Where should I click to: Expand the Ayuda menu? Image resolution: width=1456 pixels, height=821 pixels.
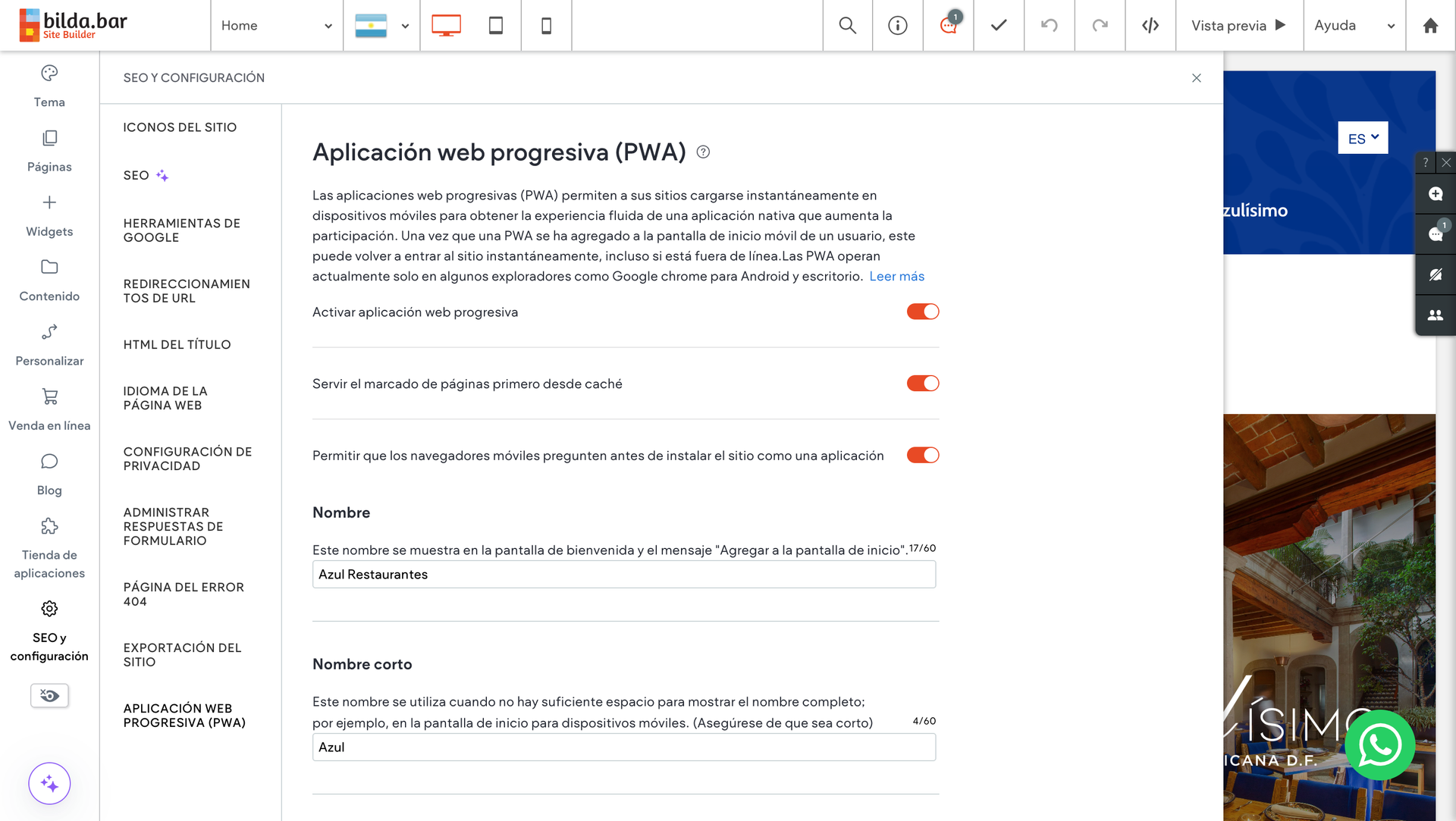pos(1354,25)
